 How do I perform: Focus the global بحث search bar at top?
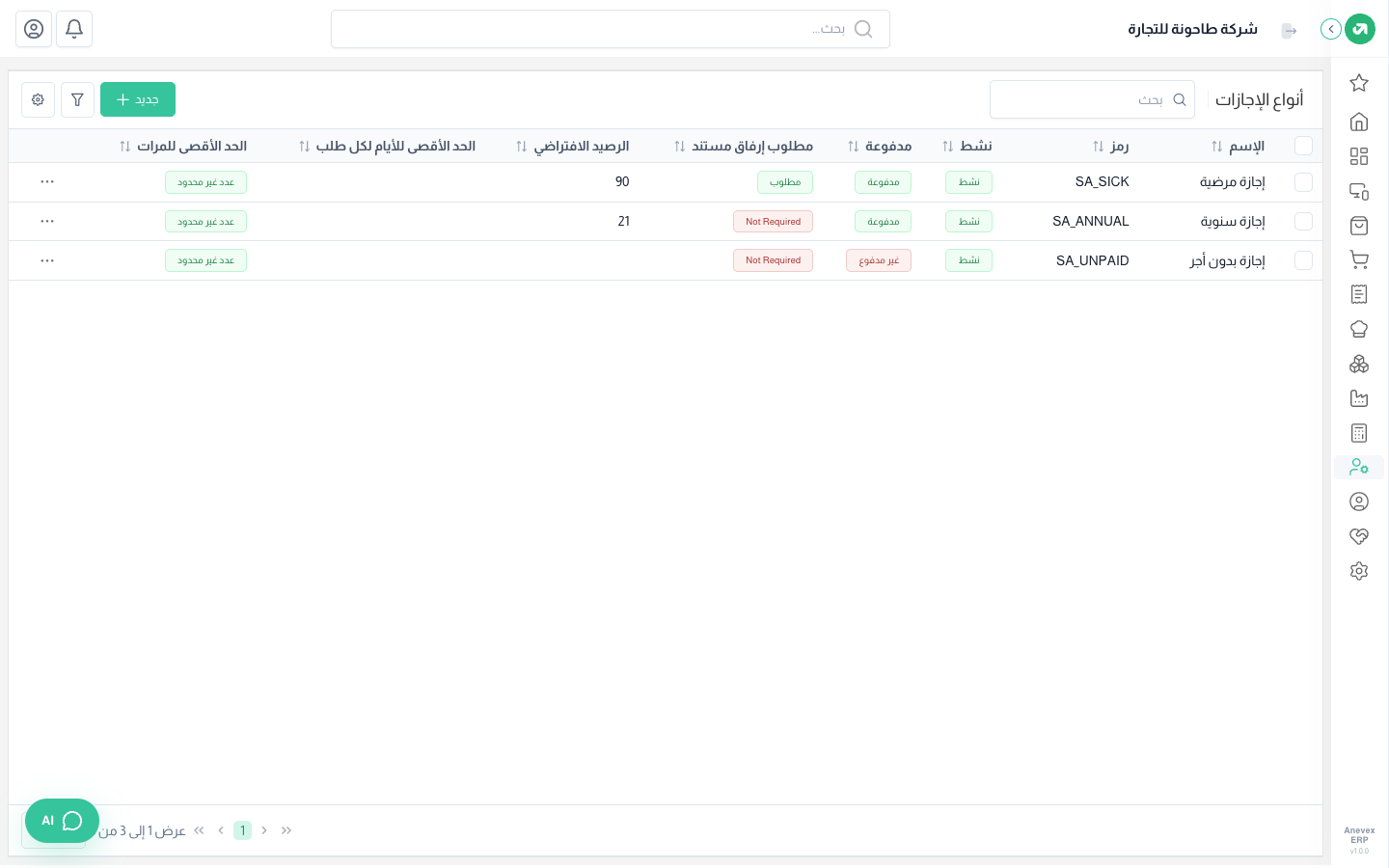(611, 29)
